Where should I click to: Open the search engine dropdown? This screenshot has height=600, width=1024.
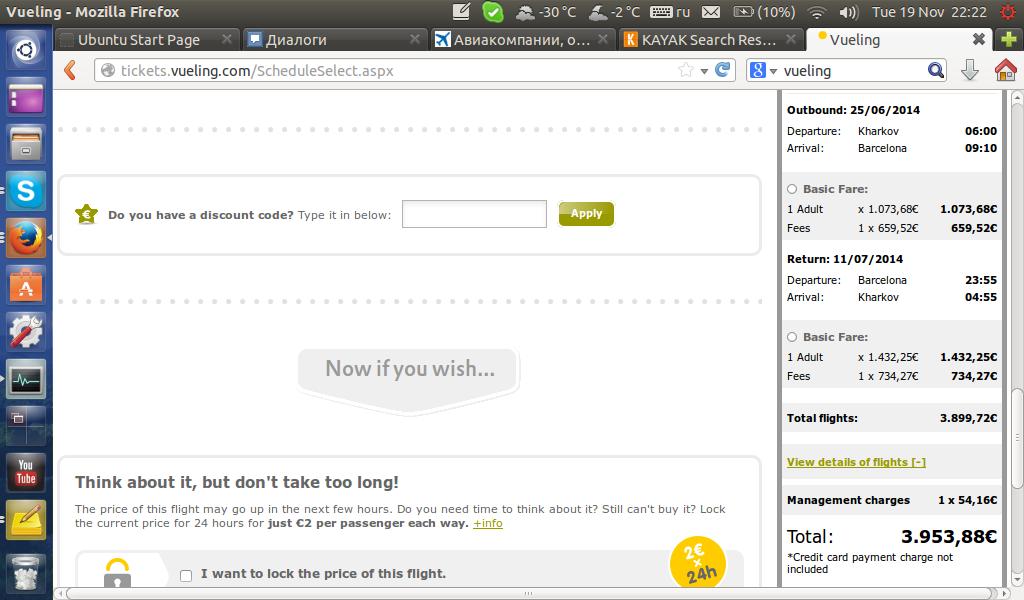pyautogui.click(x=762, y=70)
